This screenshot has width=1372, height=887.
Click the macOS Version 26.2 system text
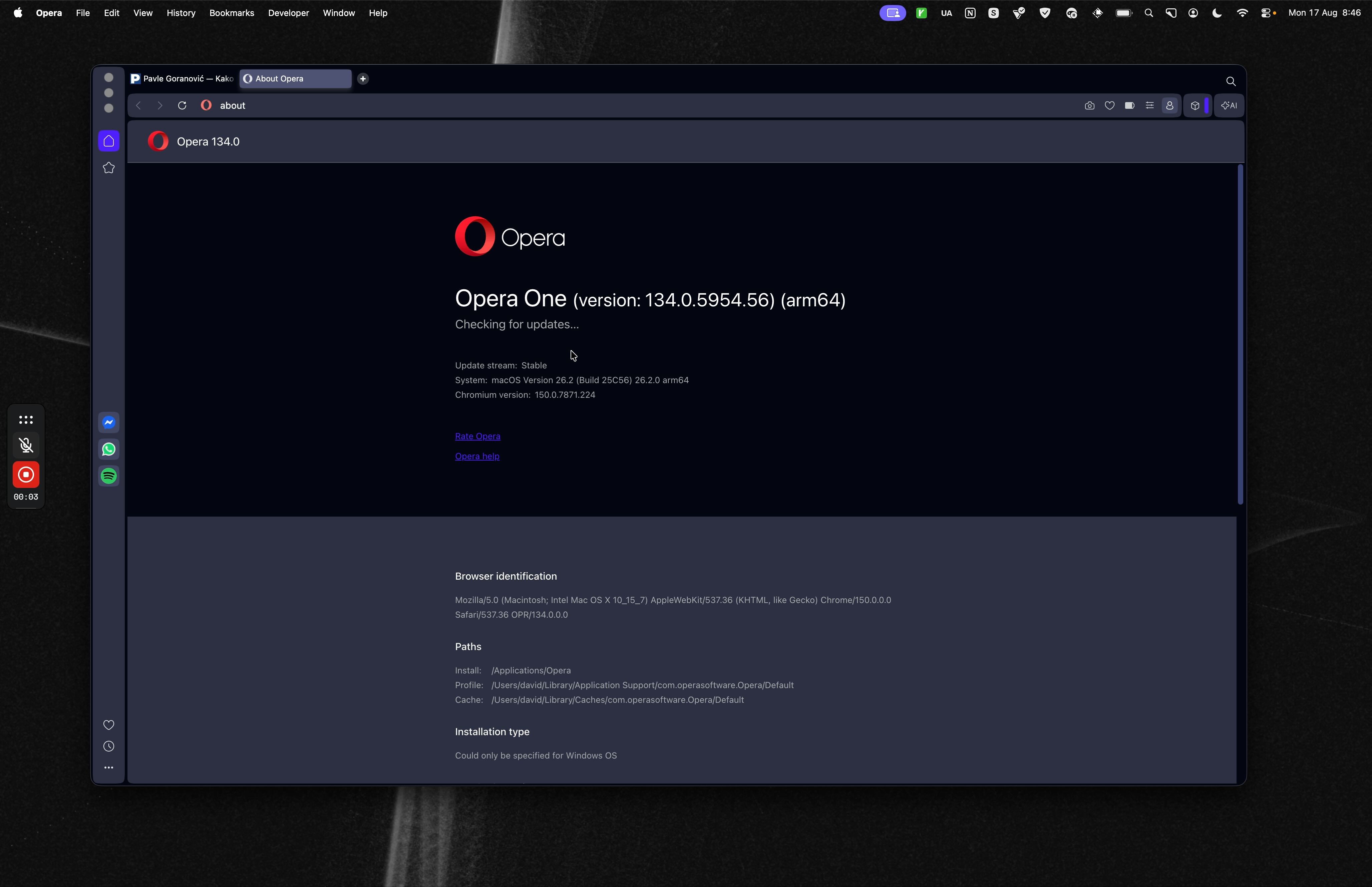tap(590, 380)
